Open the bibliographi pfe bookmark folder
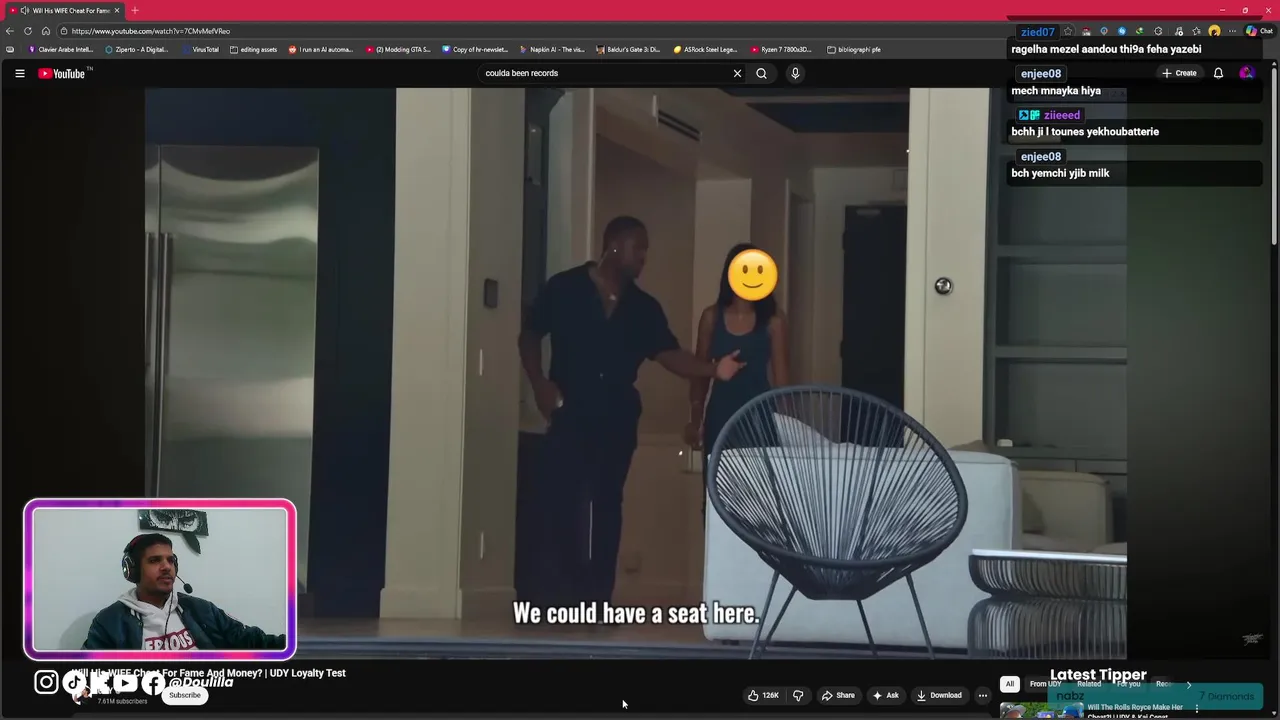Screen dimensions: 1280x720 tap(854, 49)
